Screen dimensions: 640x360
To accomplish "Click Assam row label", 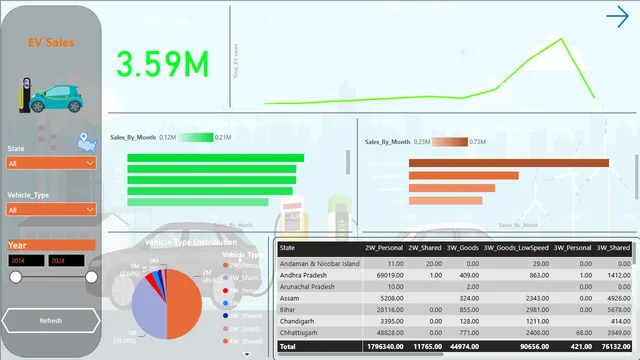I will click(x=289, y=298).
